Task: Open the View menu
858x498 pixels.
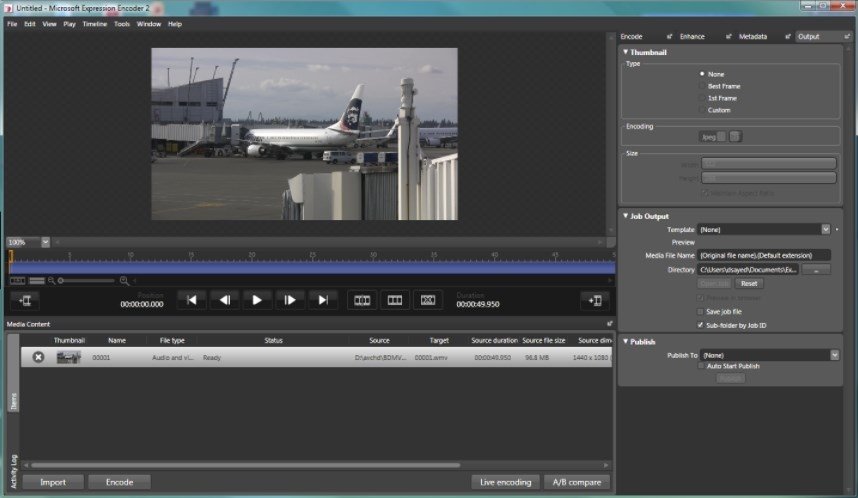Action: pos(49,24)
